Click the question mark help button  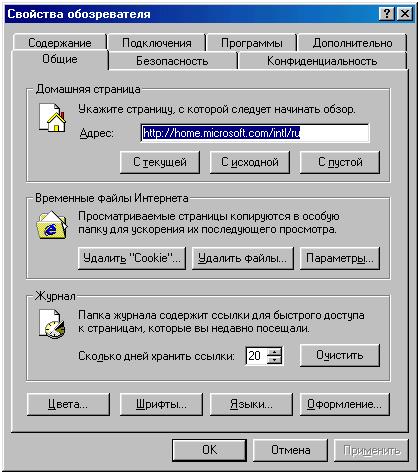pyautogui.click(x=387, y=14)
